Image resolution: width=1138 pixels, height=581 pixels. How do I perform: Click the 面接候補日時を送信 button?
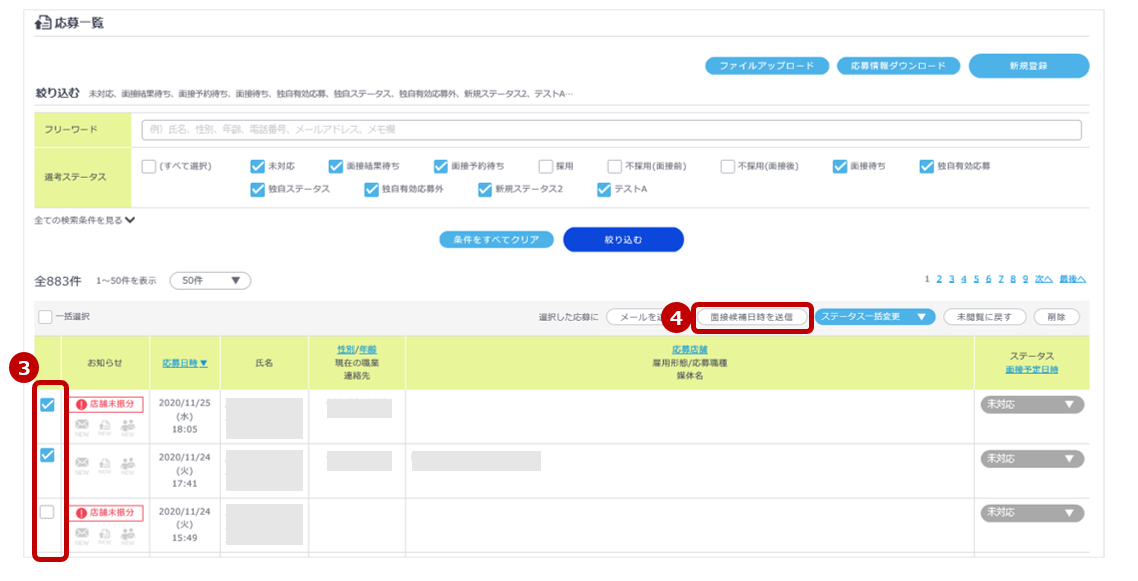tap(751, 317)
